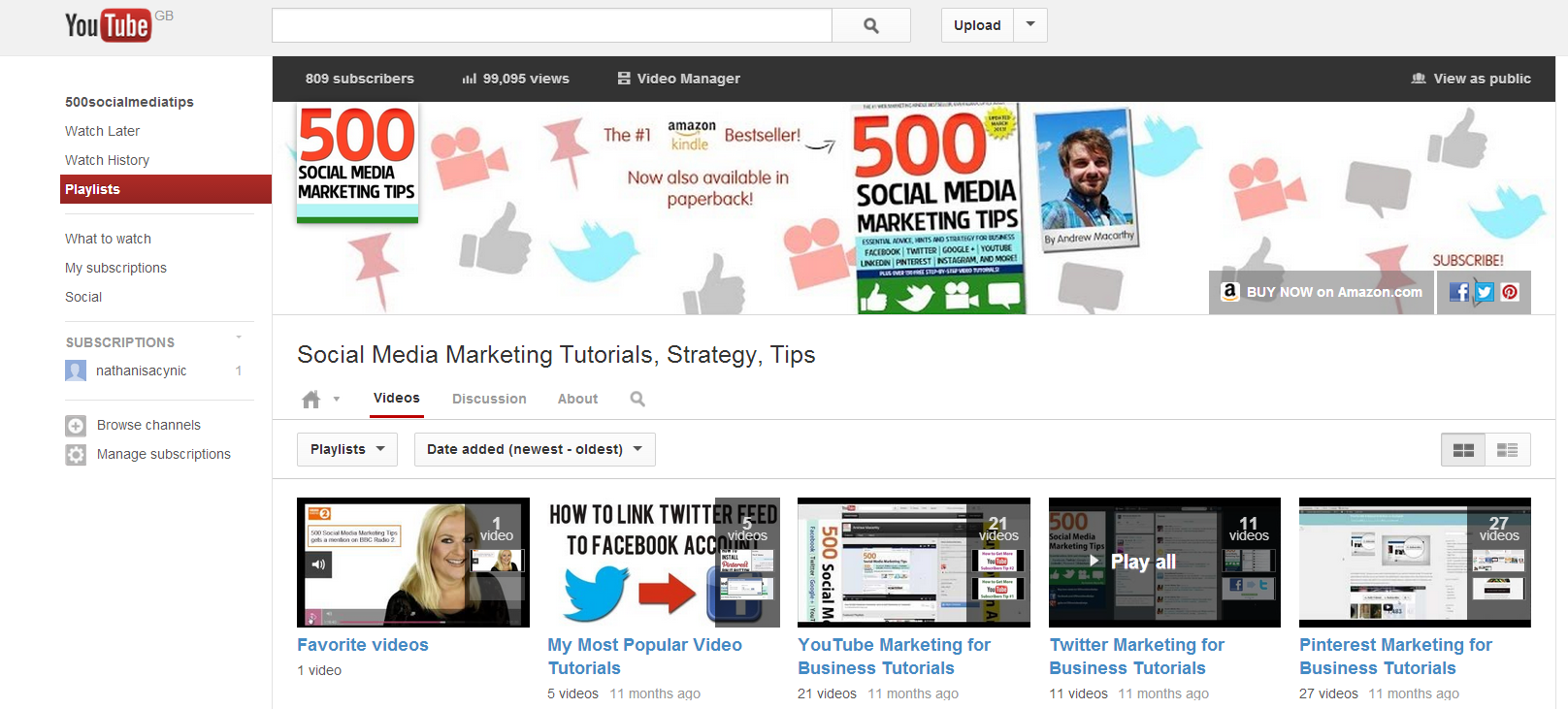Open 500socialmediatips channel link
The image size is (1568, 709).
pyautogui.click(x=129, y=102)
